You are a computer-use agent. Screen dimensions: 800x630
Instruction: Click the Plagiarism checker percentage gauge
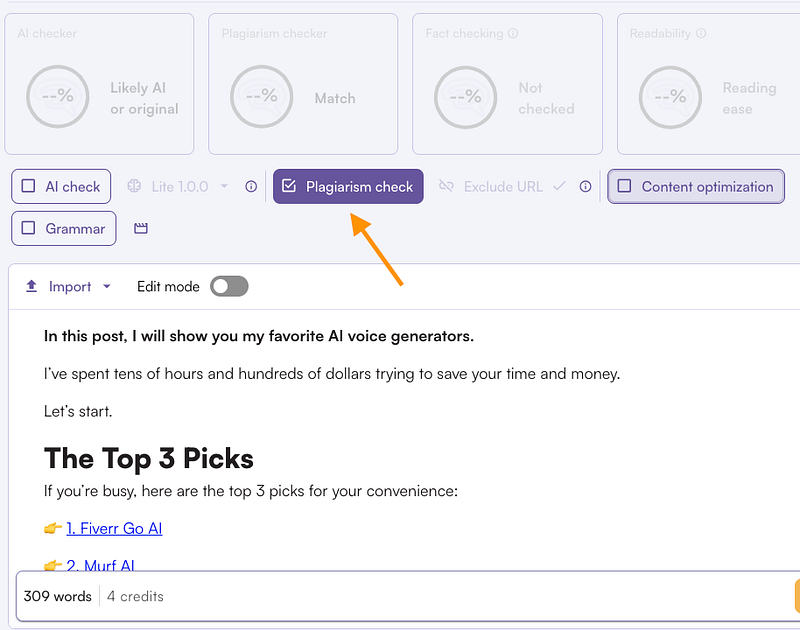(x=262, y=96)
